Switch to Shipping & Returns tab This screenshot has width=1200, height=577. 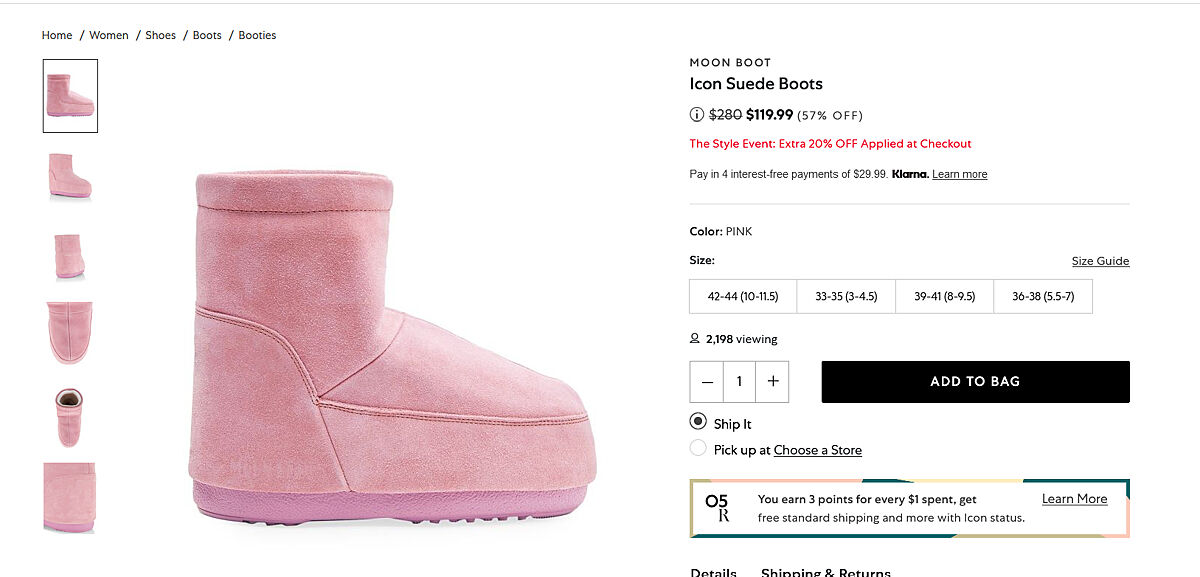[825, 572]
